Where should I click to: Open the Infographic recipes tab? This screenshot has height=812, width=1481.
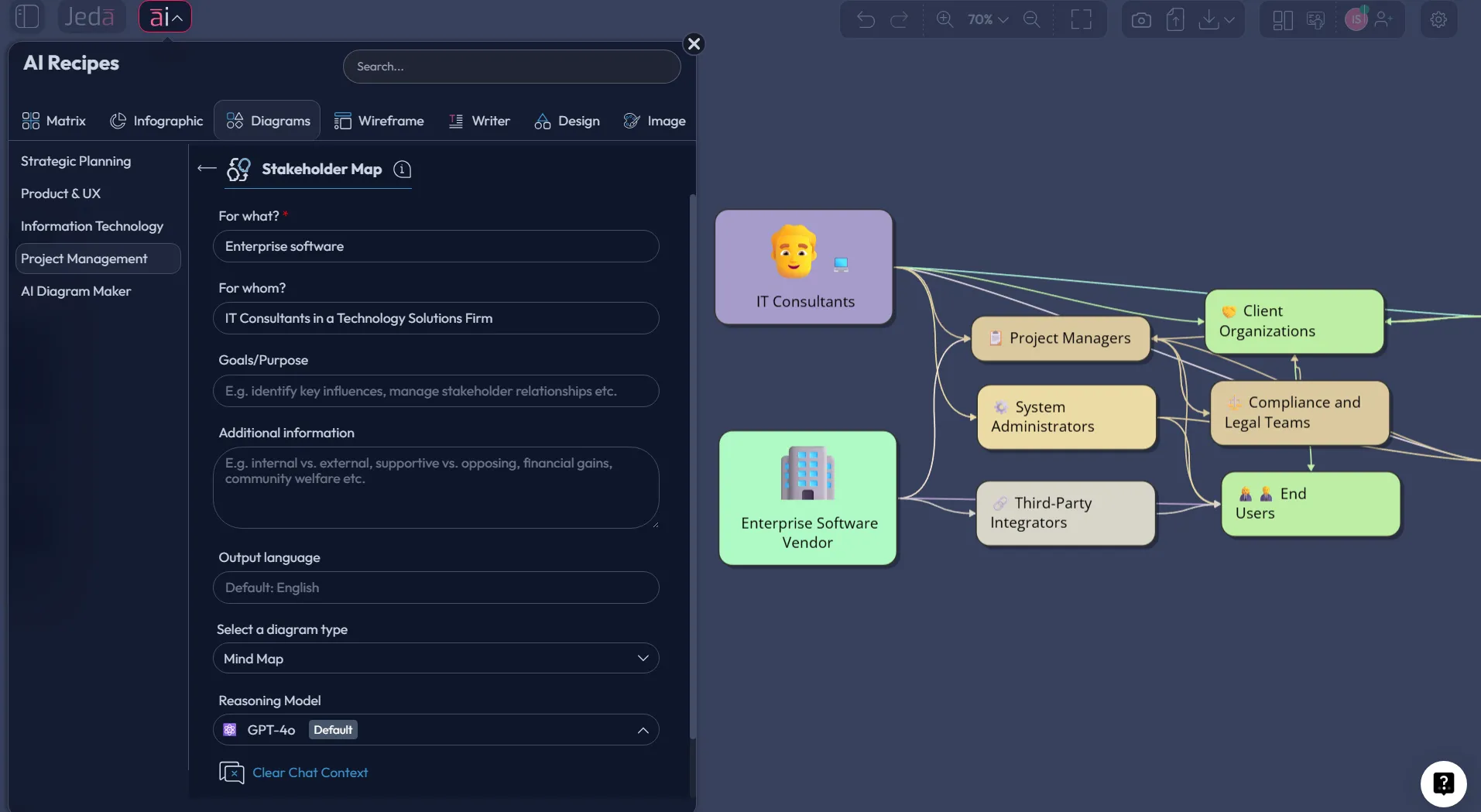tap(157, 121)
